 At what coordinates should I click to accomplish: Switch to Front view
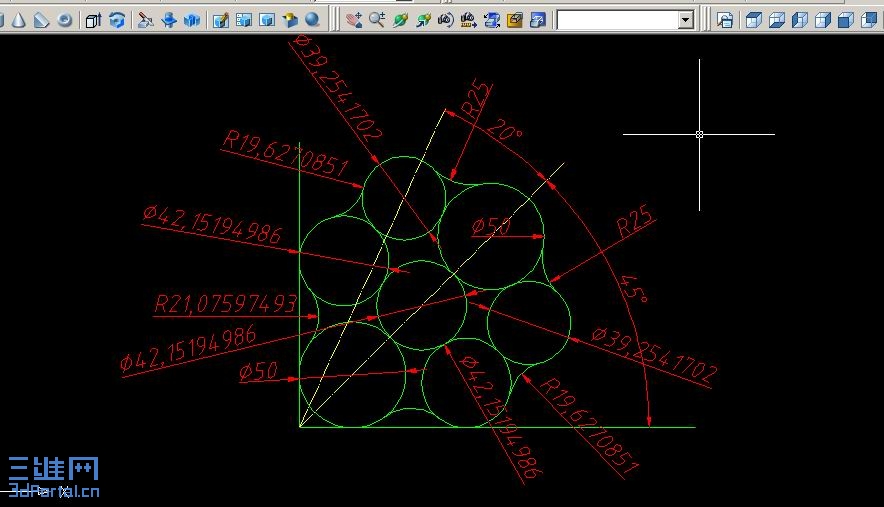pyautogui.click(x=846, y=20)
